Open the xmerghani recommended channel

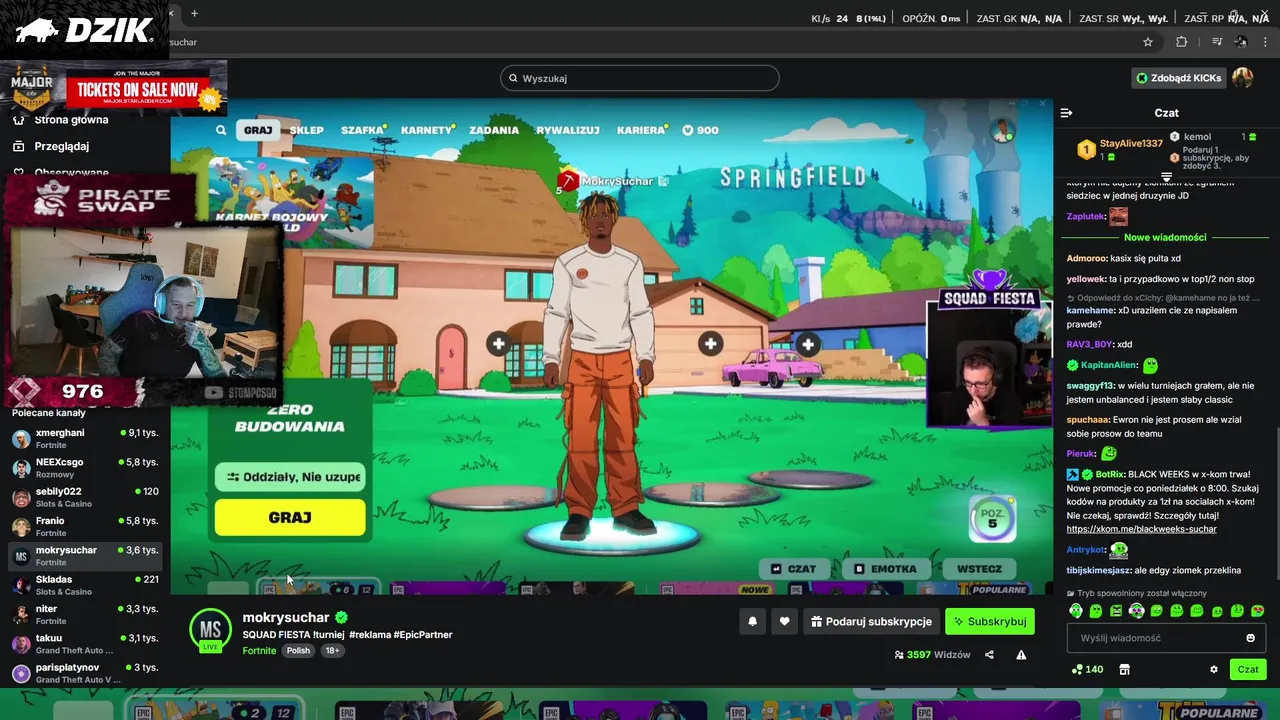click(85, 438)
